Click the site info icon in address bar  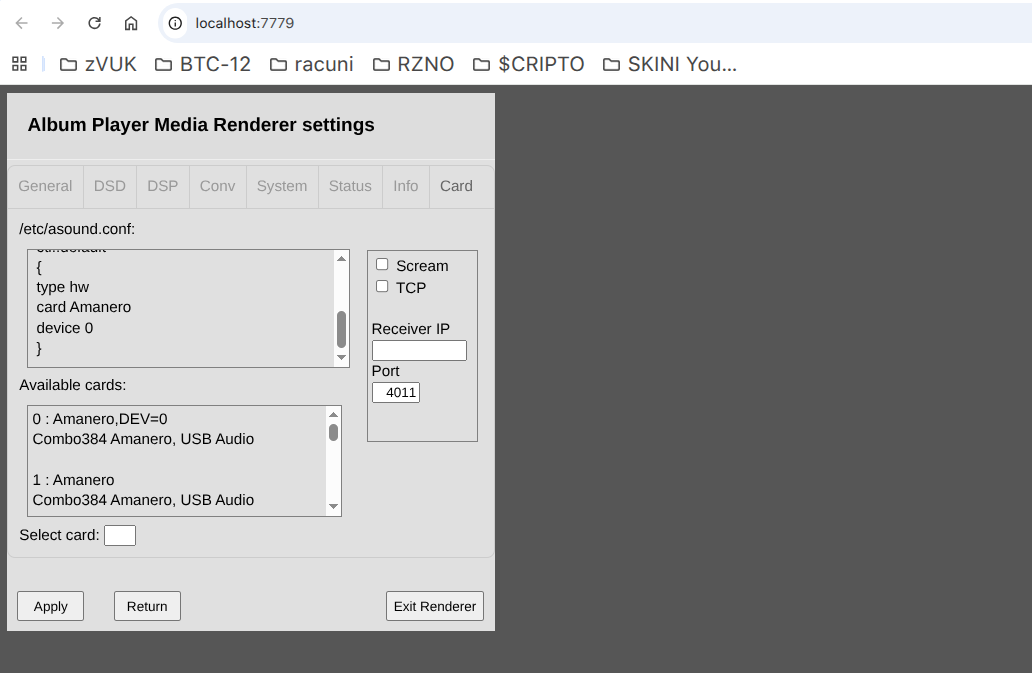(x=175, y=23)
